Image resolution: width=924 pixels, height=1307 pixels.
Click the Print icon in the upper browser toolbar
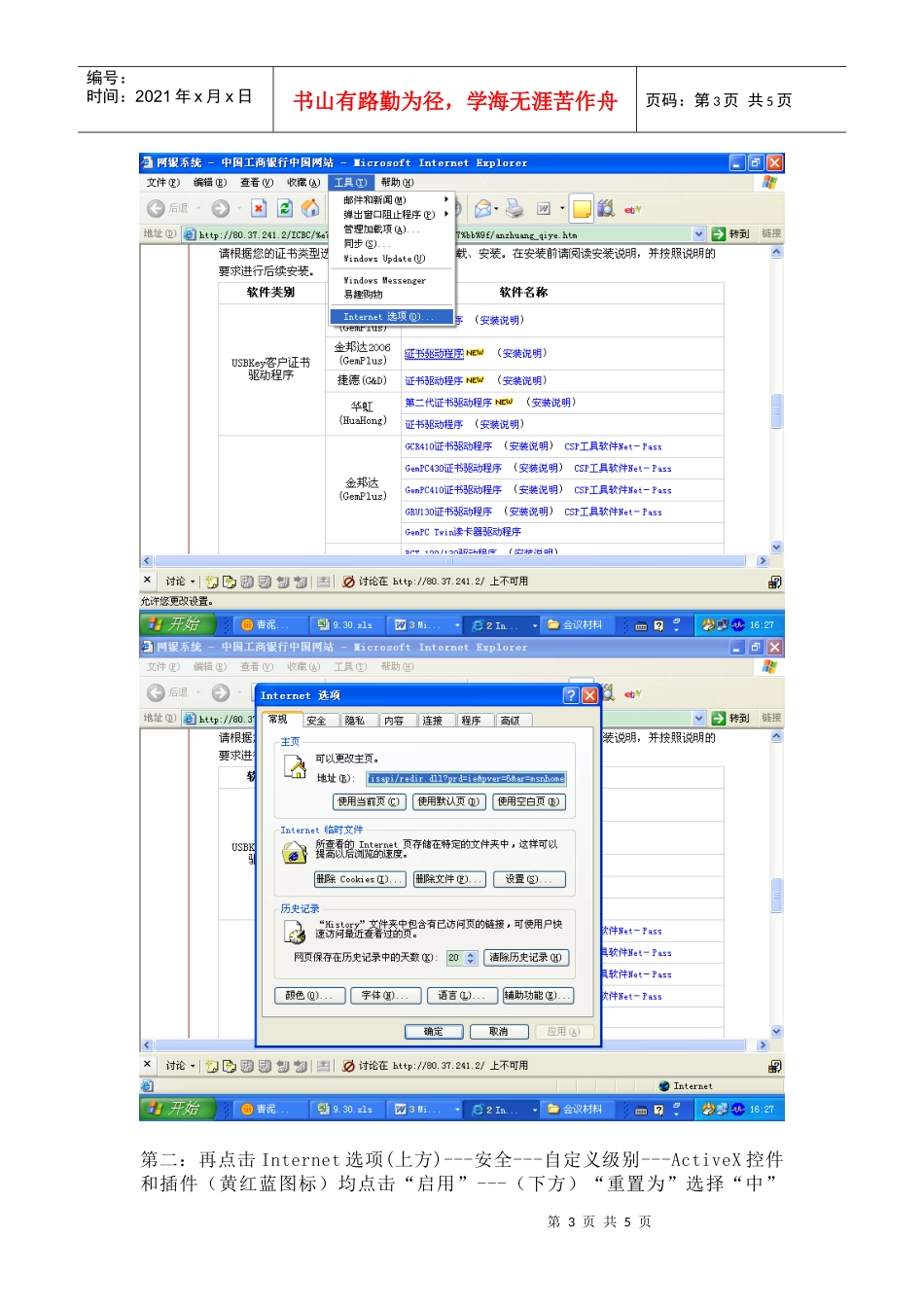tap(515, 208)
